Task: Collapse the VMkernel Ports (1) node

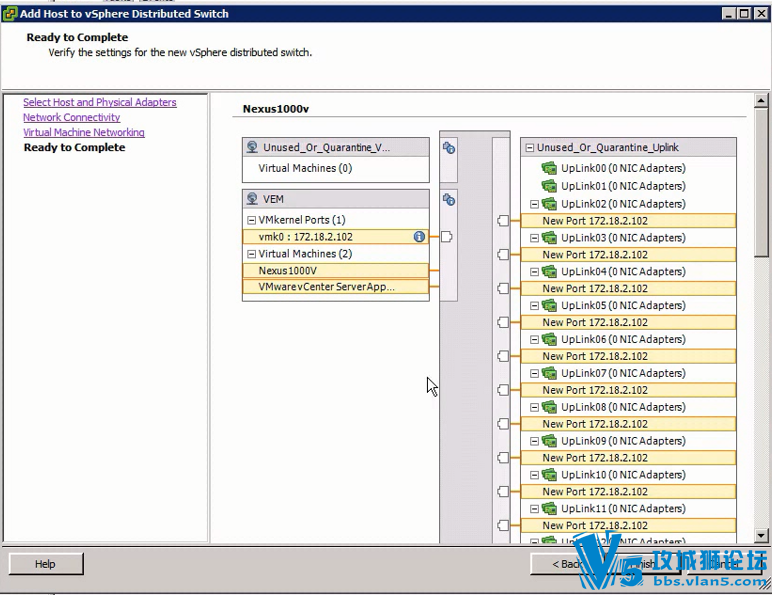Action: pos(252,220)
